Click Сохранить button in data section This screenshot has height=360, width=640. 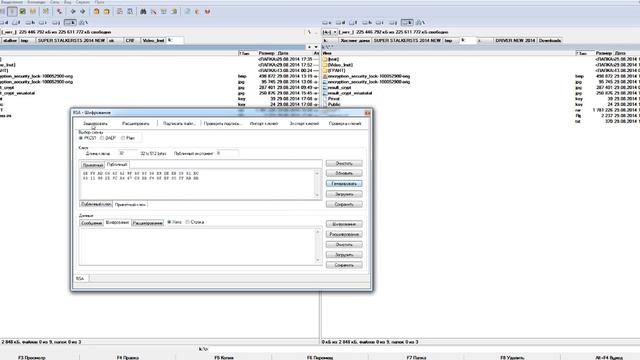[x=344, y=265]
